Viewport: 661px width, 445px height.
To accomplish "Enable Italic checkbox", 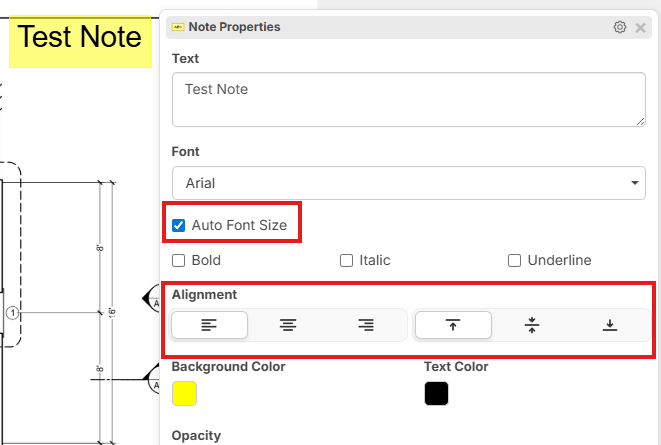I will (x=347, y=261).
